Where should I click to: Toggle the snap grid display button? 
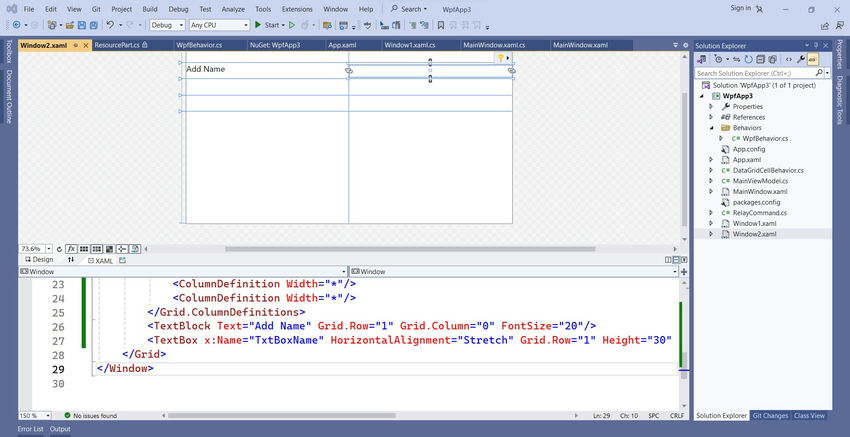point(84,249)
